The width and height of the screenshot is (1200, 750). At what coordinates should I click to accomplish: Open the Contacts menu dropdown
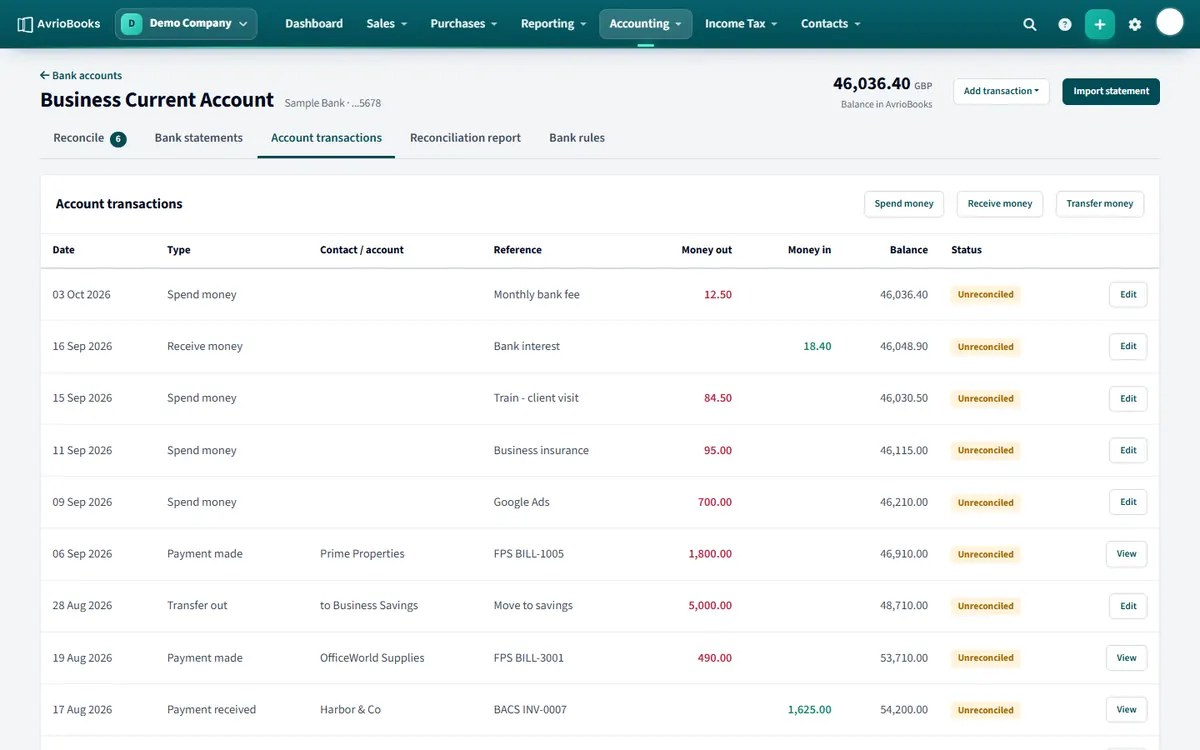coord(831,24)
